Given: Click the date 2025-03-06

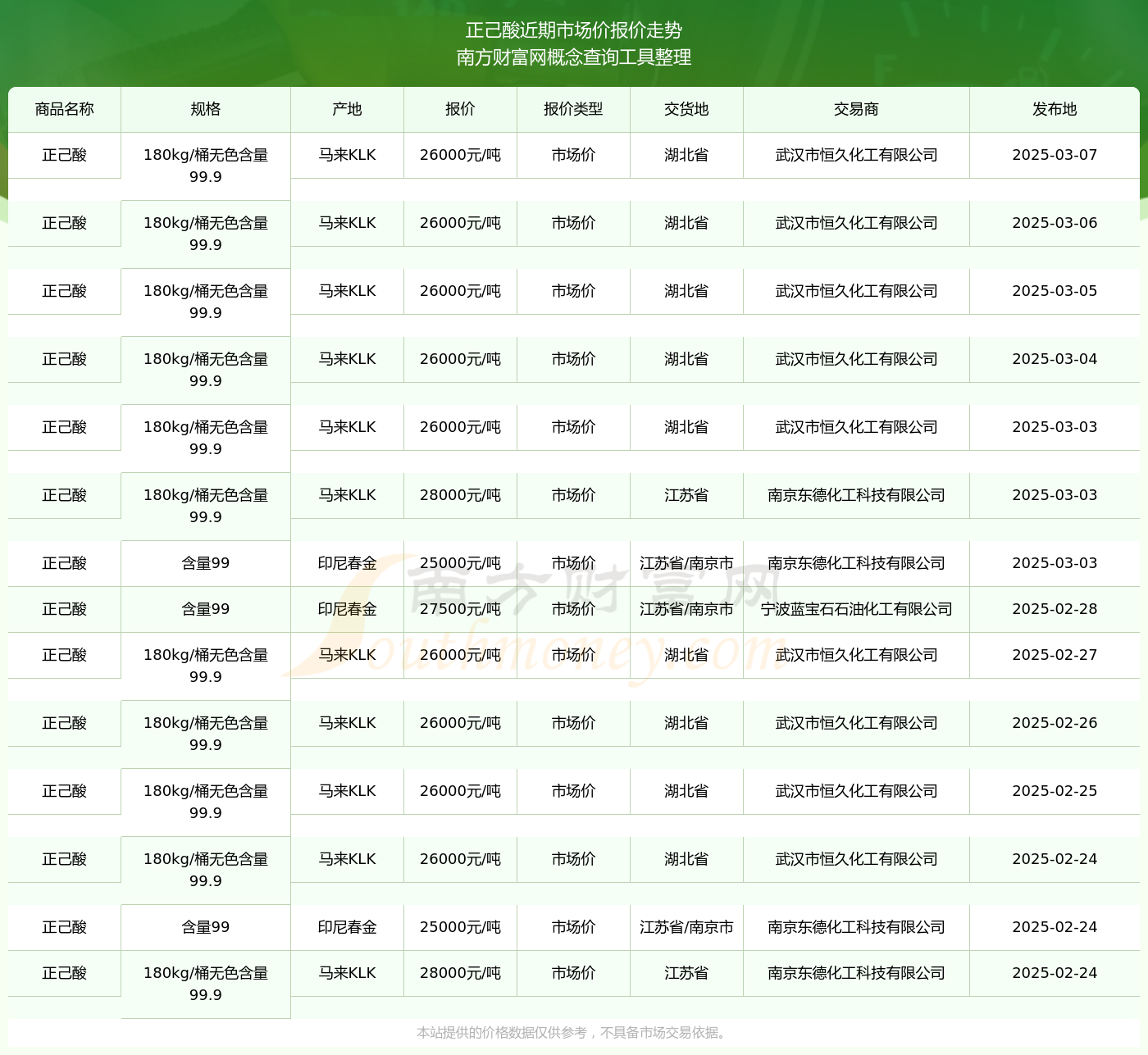Looking at the screenshot, I should coord(1055,223).
